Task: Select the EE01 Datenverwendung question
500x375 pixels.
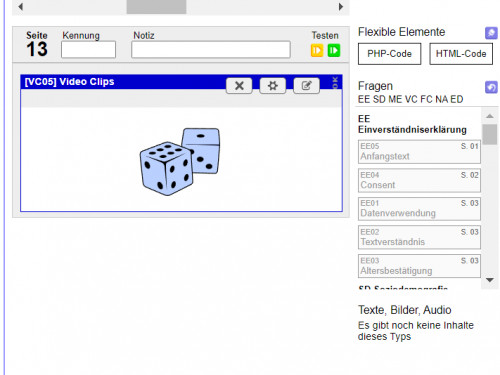Action: tap(419, 209)
